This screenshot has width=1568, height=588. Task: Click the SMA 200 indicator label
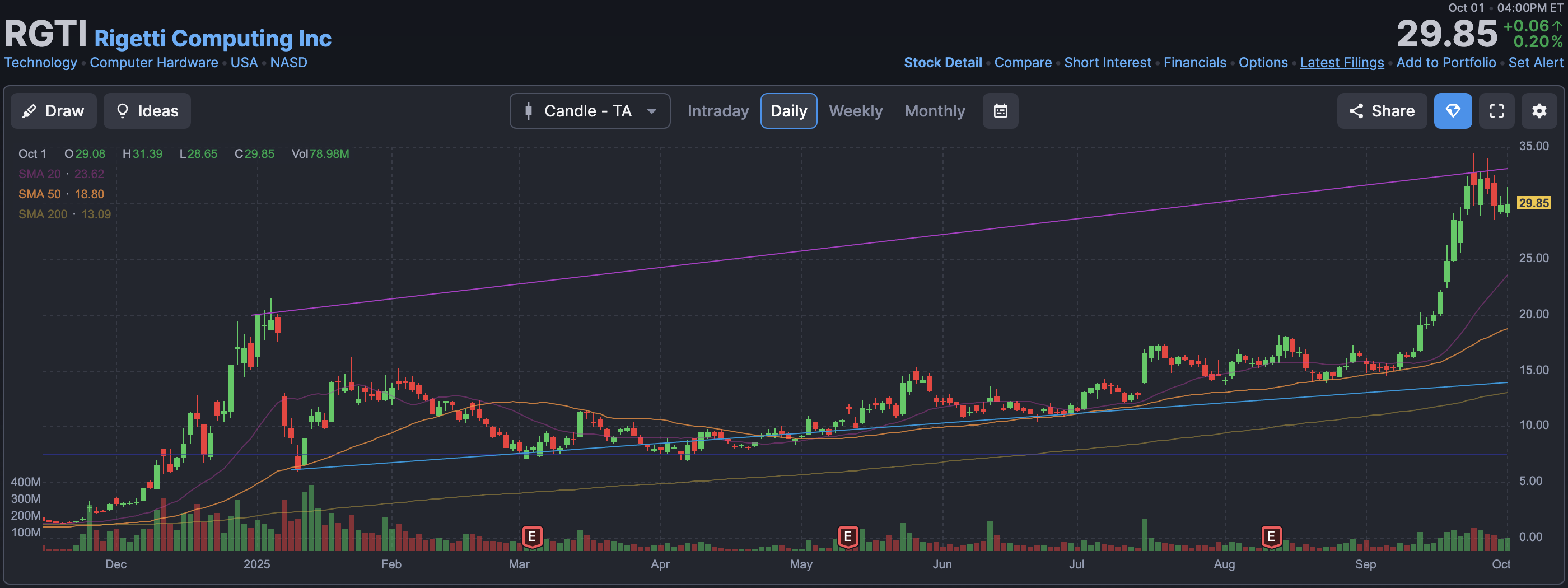(43, 214)
